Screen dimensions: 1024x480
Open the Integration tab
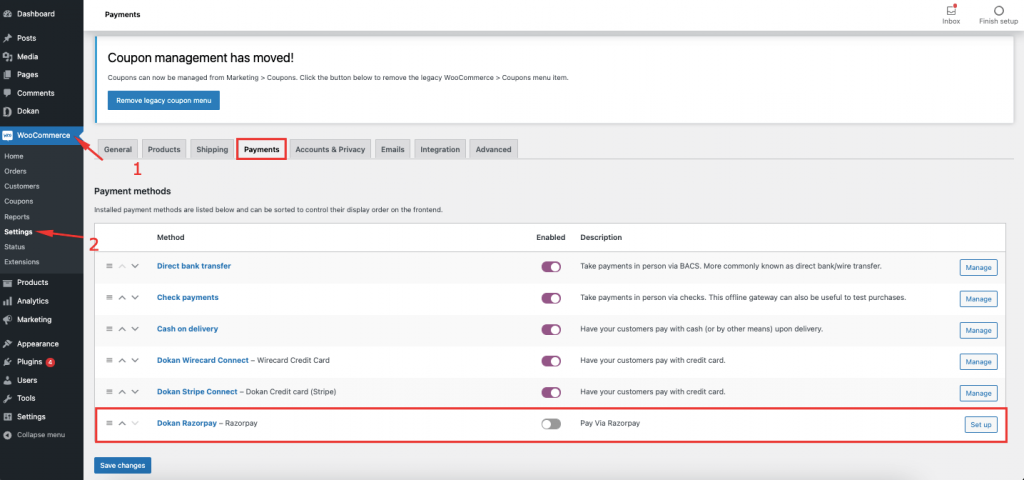click(x=440, y=150)
